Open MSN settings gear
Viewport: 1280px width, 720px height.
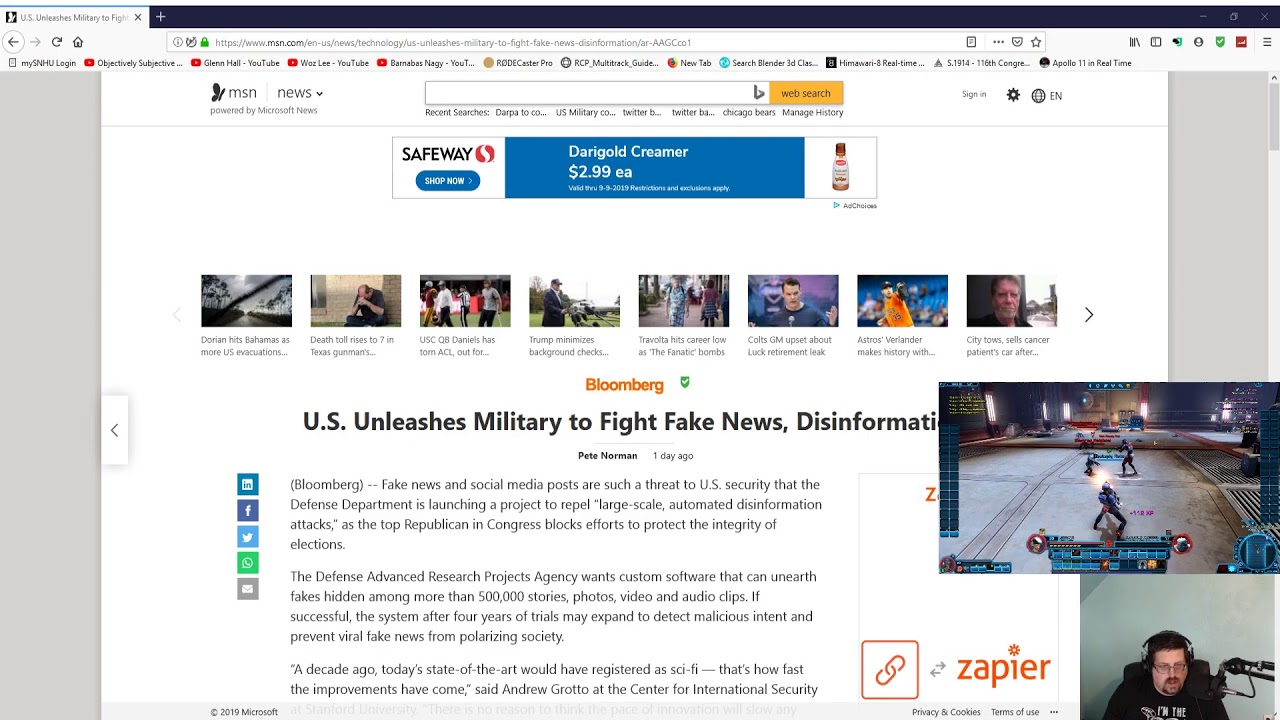point(1013,95)
